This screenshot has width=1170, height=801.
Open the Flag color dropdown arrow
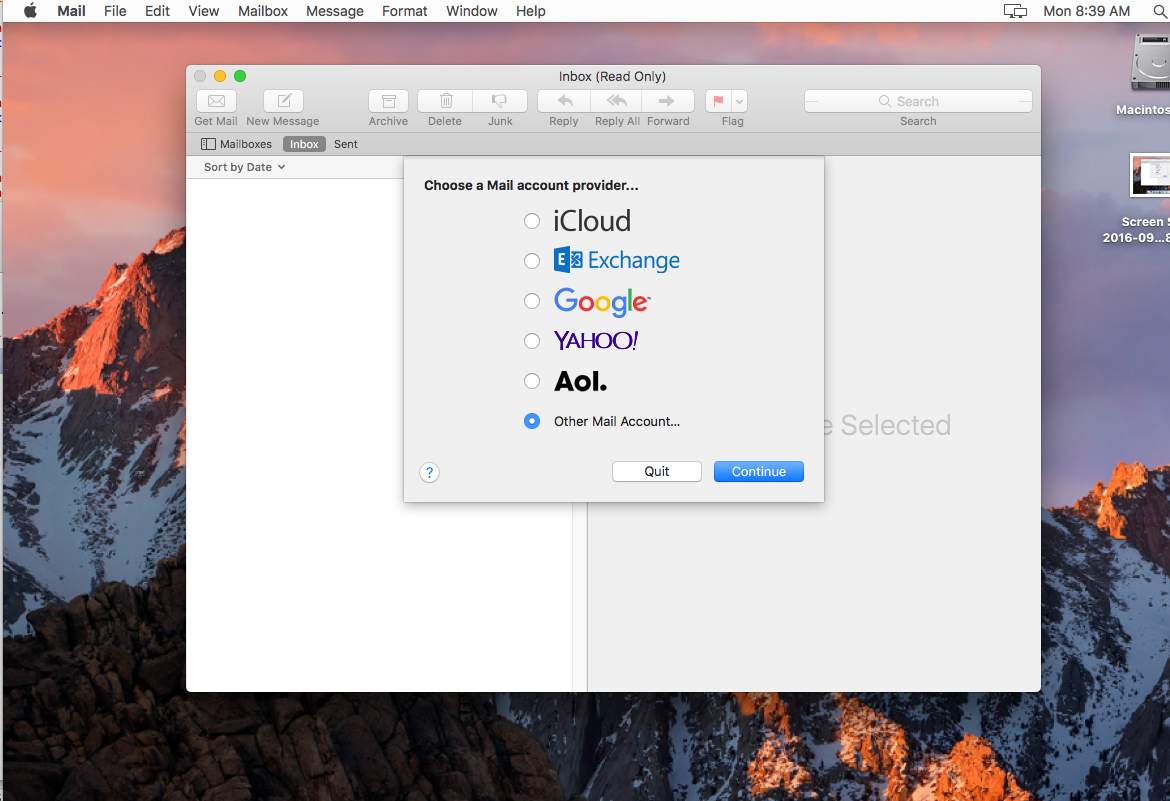point(739,101)
